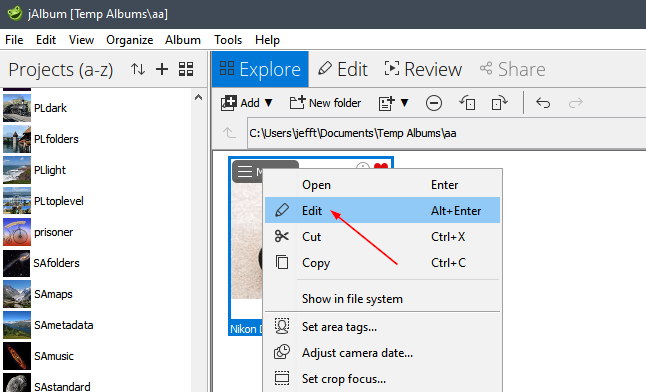This screenshot has width=646, height=392.
Task: Click the folder path input field
Action: 446,133
